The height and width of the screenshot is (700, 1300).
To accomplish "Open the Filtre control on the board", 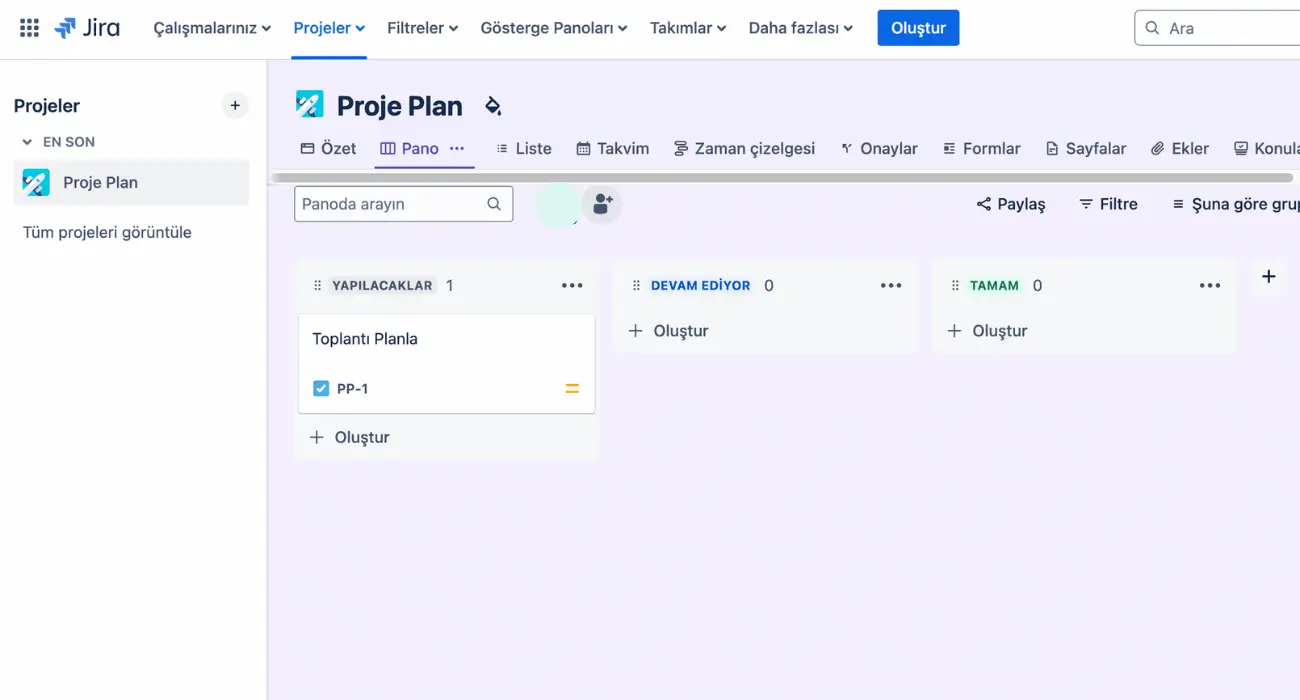I will pyautogui.click(x=1109, y=203).
